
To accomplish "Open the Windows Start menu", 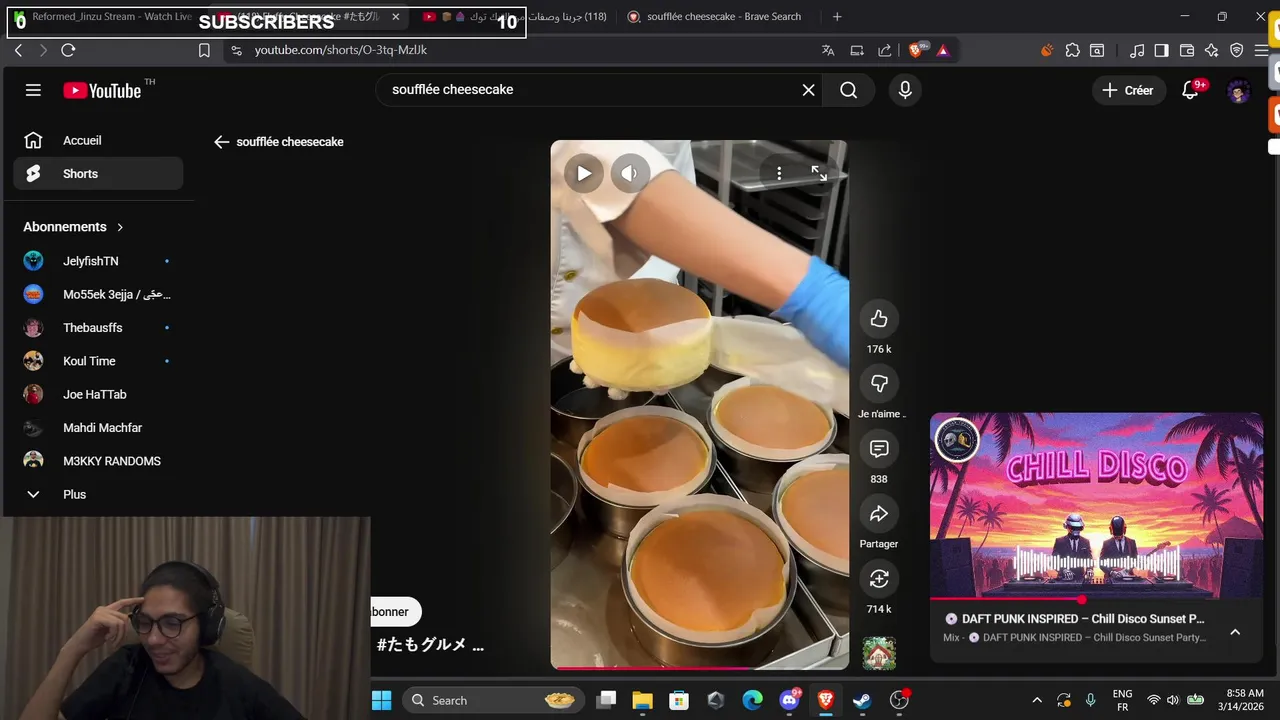I will pyautogui.click(x=381, y=701).
